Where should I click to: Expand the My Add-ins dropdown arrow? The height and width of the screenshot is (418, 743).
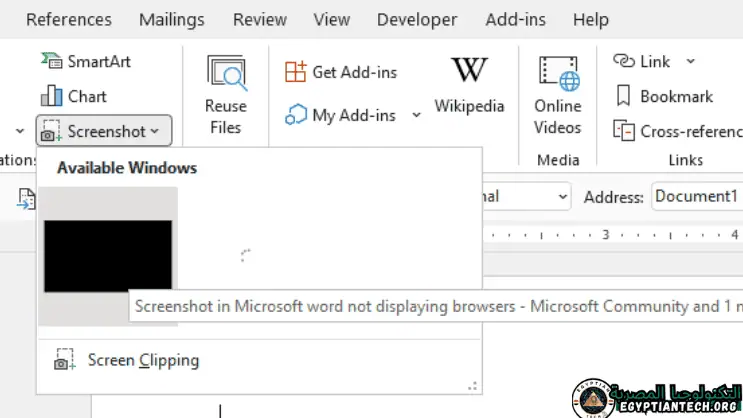tap(416, 115)
